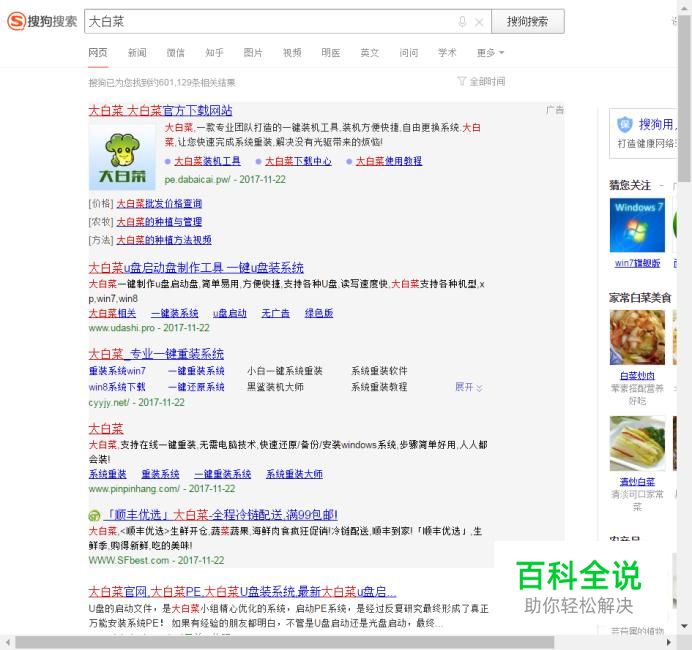Open the 清炒白菜 recipe link
Viewport: 692px width, 650px height.
pos(637,482)
